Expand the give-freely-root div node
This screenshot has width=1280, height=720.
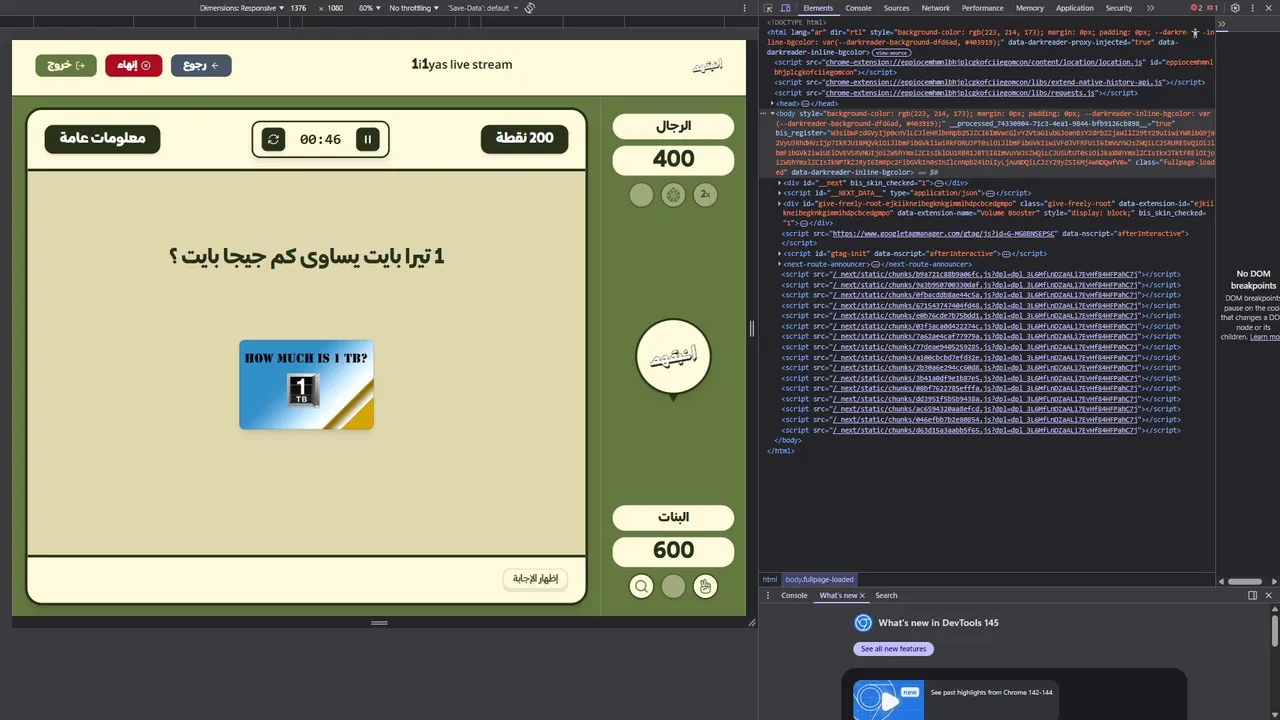780,203
